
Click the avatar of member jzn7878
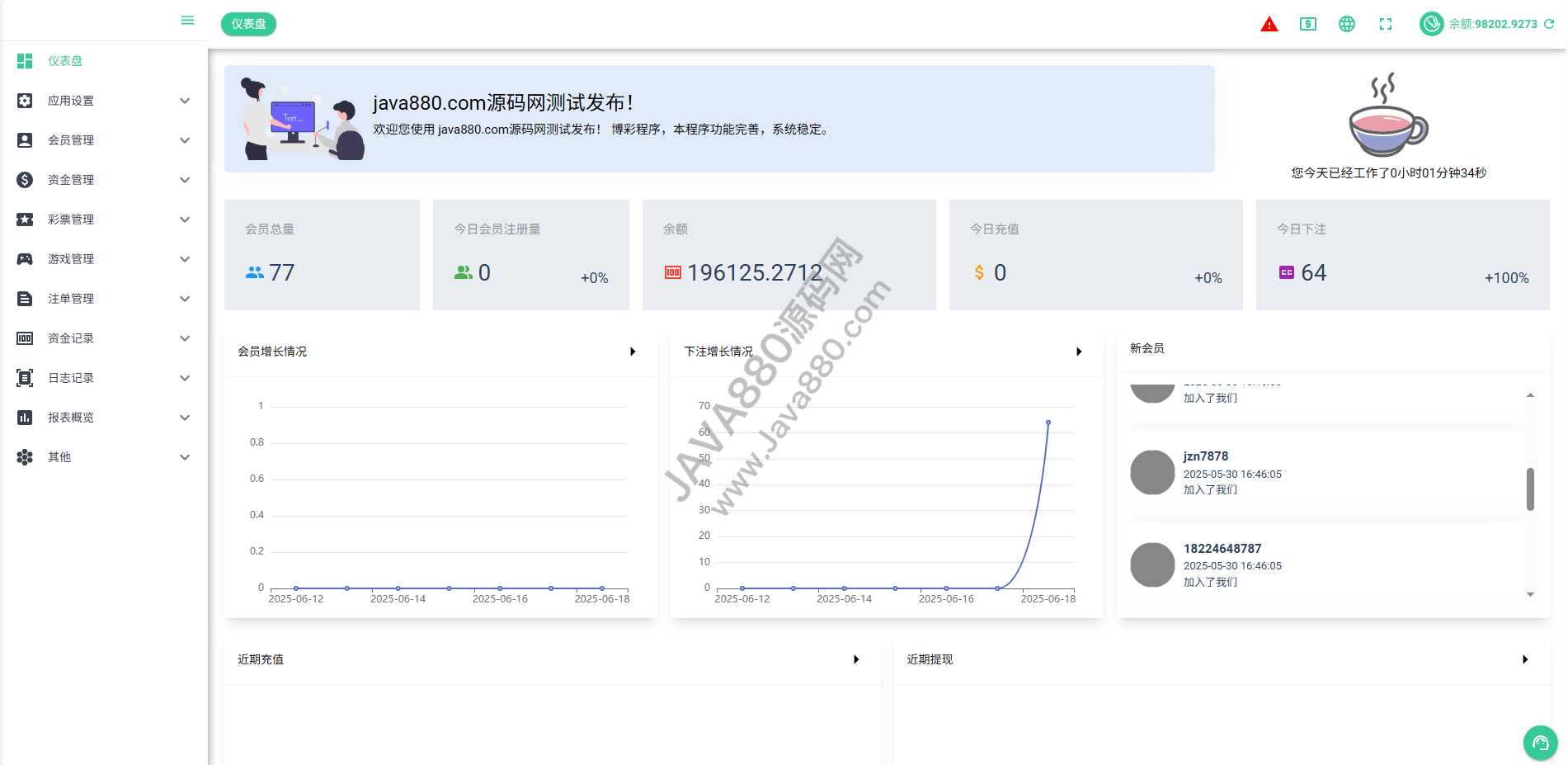coord(1152,473)
